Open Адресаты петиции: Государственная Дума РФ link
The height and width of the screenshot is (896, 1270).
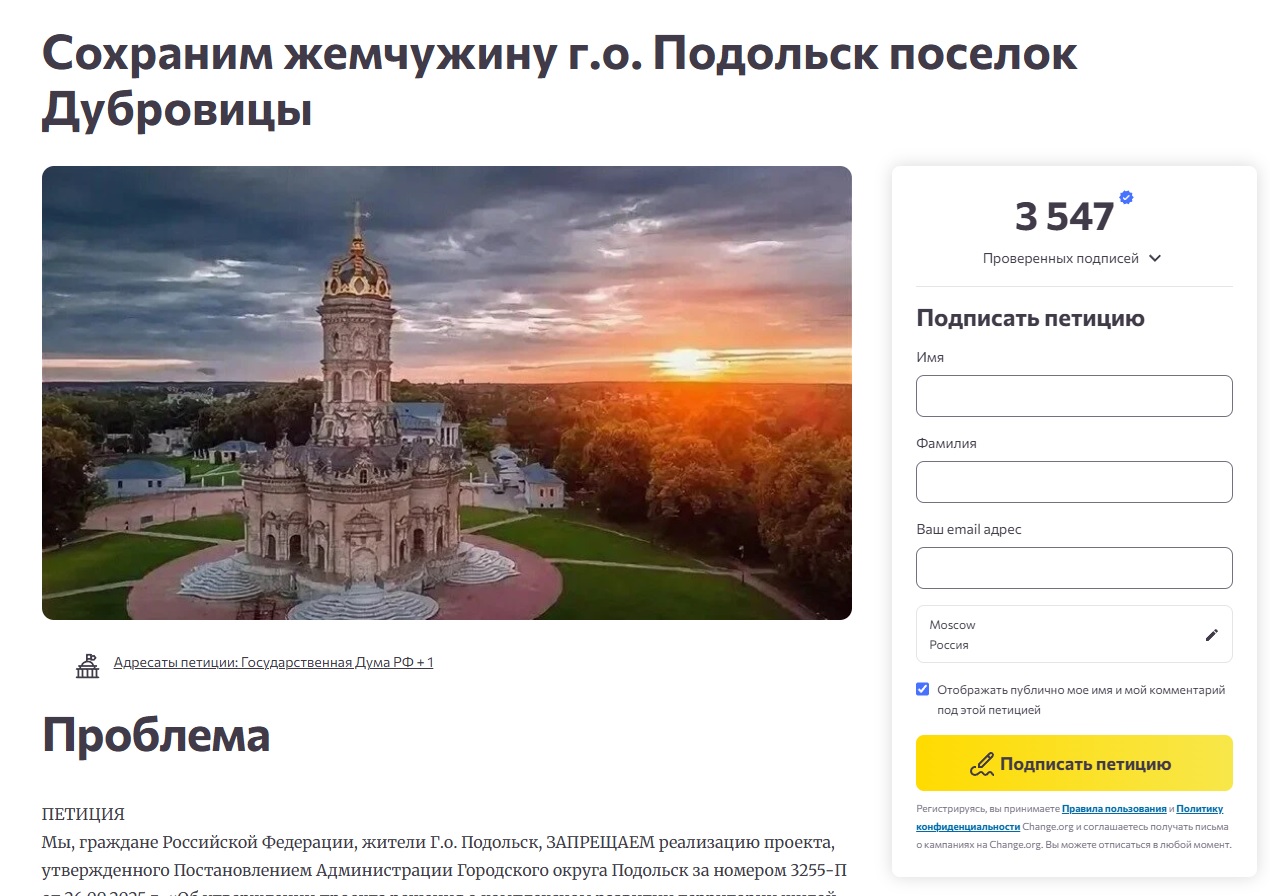click(273, 662)
